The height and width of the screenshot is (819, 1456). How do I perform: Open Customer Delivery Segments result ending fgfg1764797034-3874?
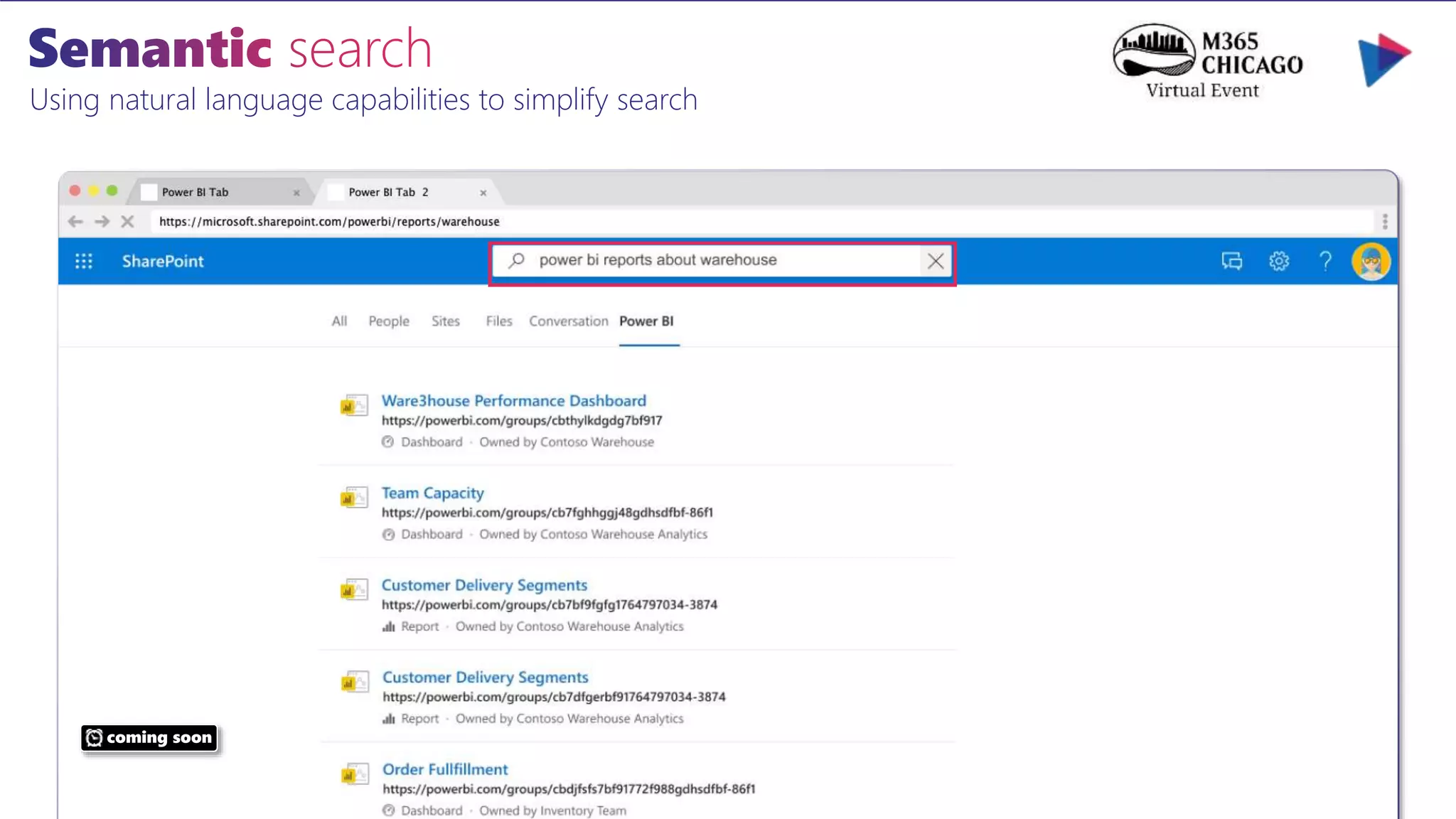(485, 585)
